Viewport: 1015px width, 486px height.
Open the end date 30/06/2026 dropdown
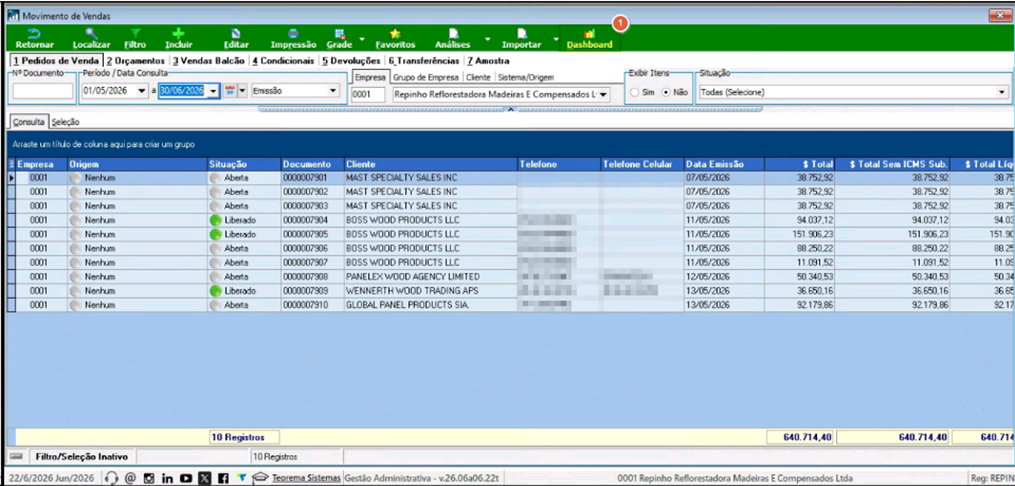(x=214, y=91)
